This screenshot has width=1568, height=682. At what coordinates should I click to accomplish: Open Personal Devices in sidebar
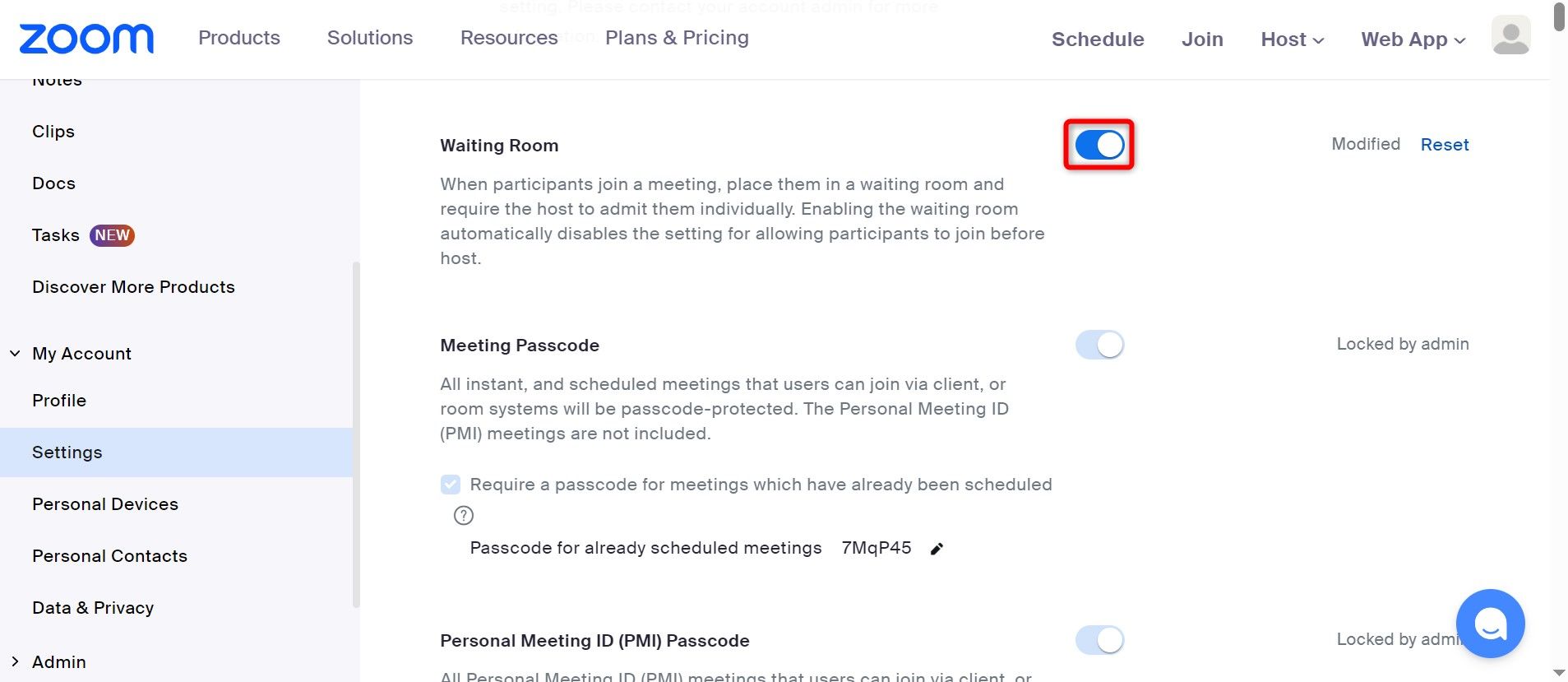(105, 504)
